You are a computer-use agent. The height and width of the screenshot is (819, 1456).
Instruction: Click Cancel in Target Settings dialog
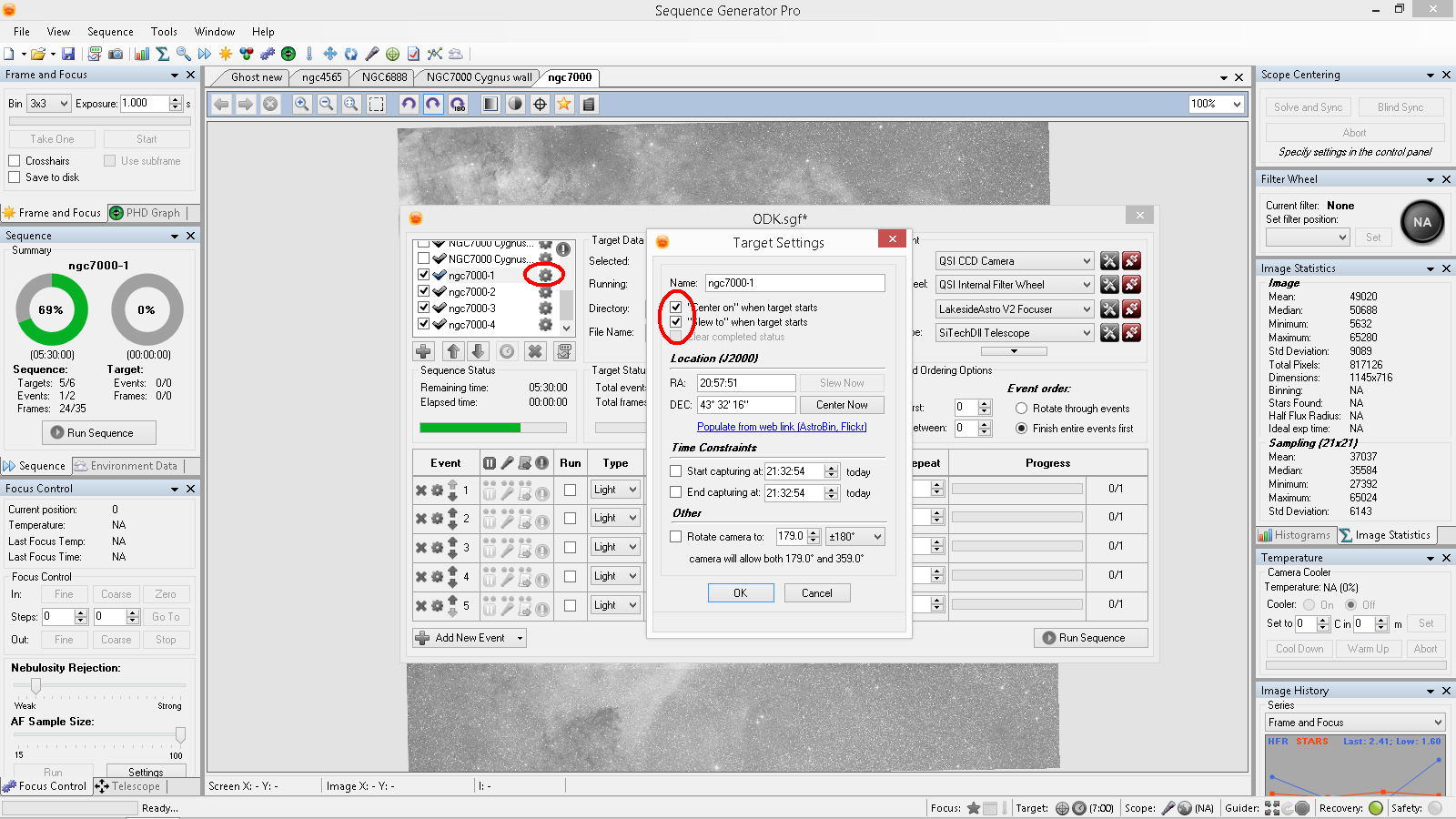click(817, 593)
